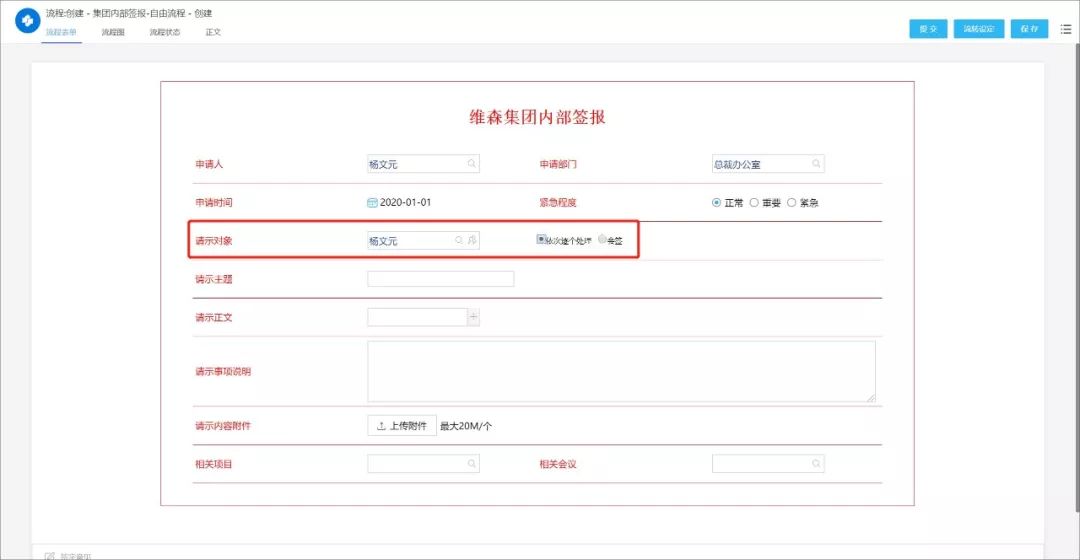The height and width of the screenshot is (560, 1080).
Task: Click the person-group icon in 请示对象 field
Action: 472,240
